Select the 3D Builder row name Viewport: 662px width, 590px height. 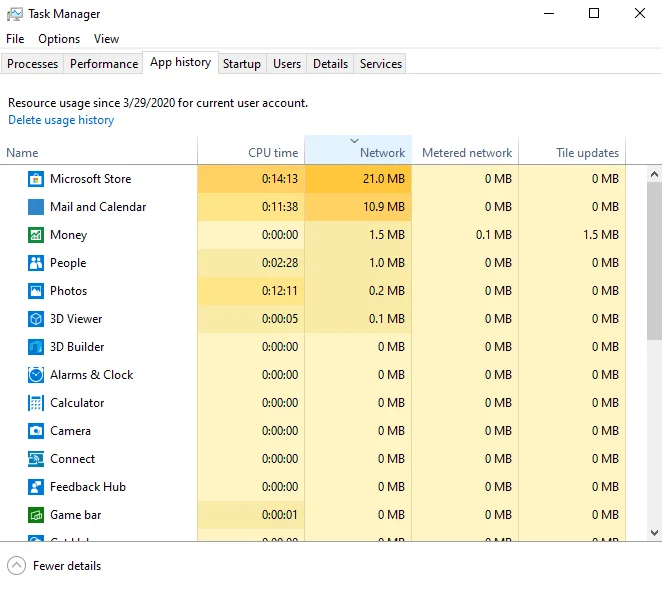77,347
